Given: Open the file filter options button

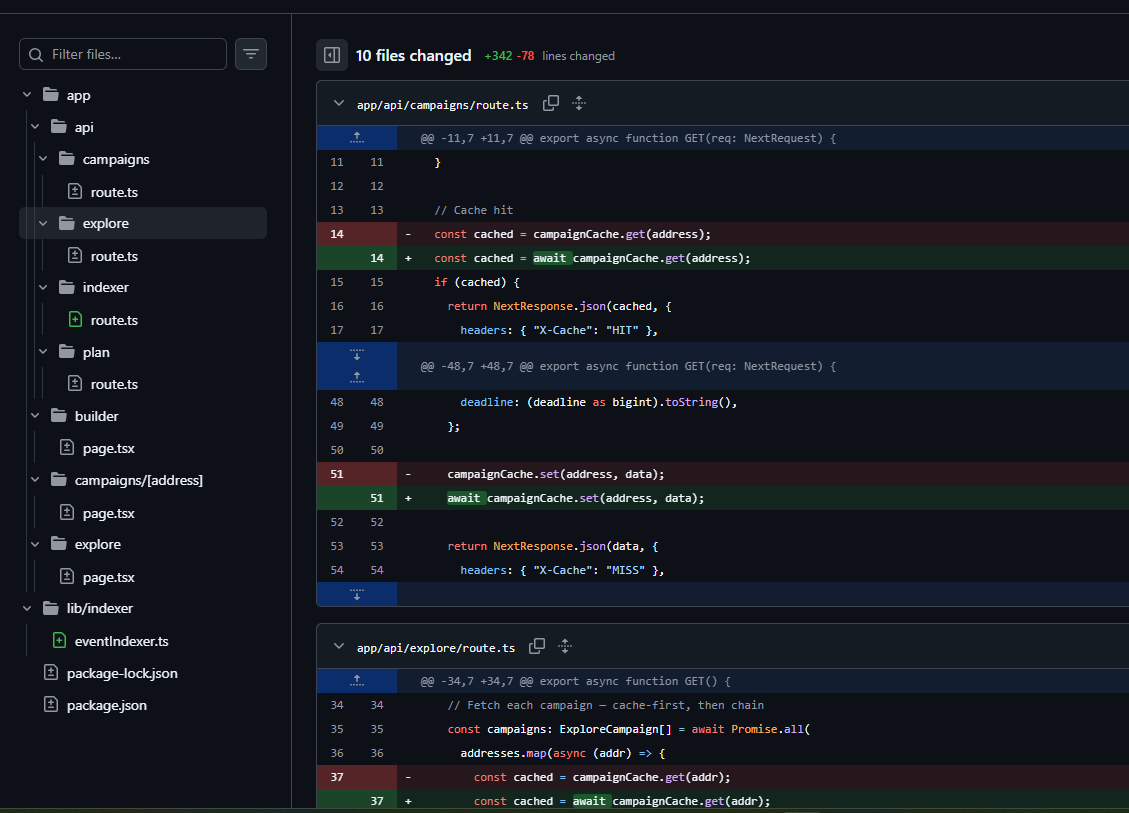Looking at the screenshot, I should [251, 54].
